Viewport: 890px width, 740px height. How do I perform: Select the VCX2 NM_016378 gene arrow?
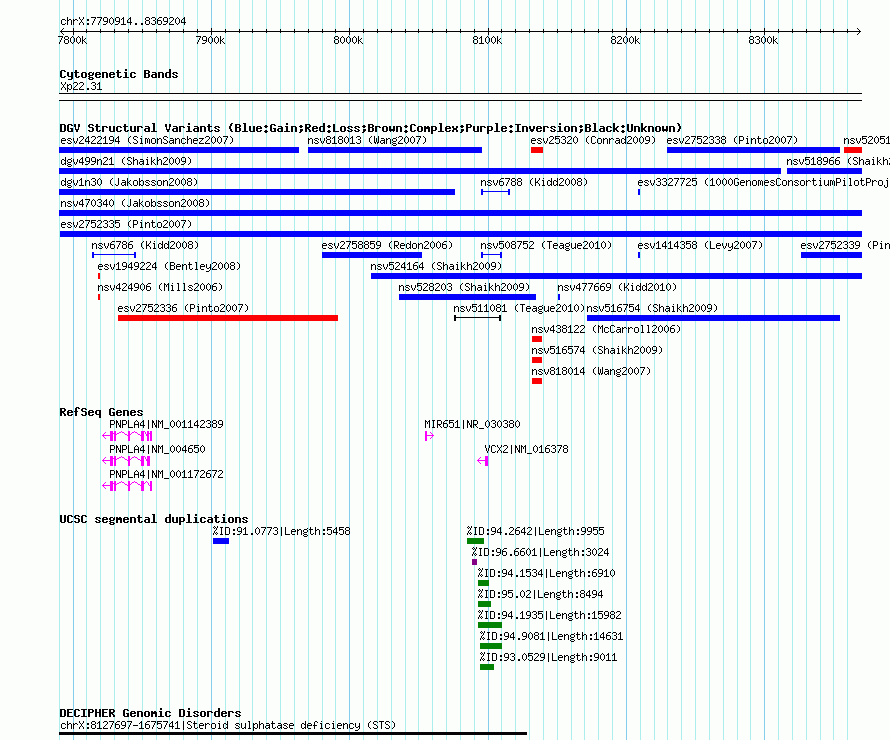click(482, 461)
